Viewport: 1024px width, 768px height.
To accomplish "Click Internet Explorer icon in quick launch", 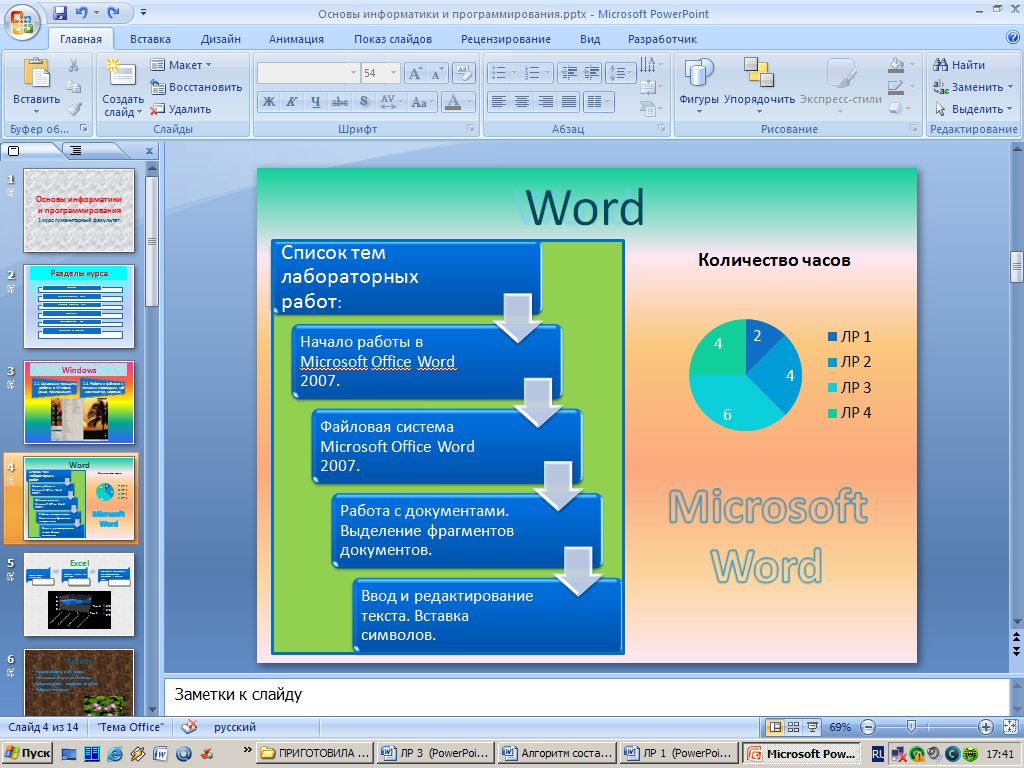I will [114, 754].
